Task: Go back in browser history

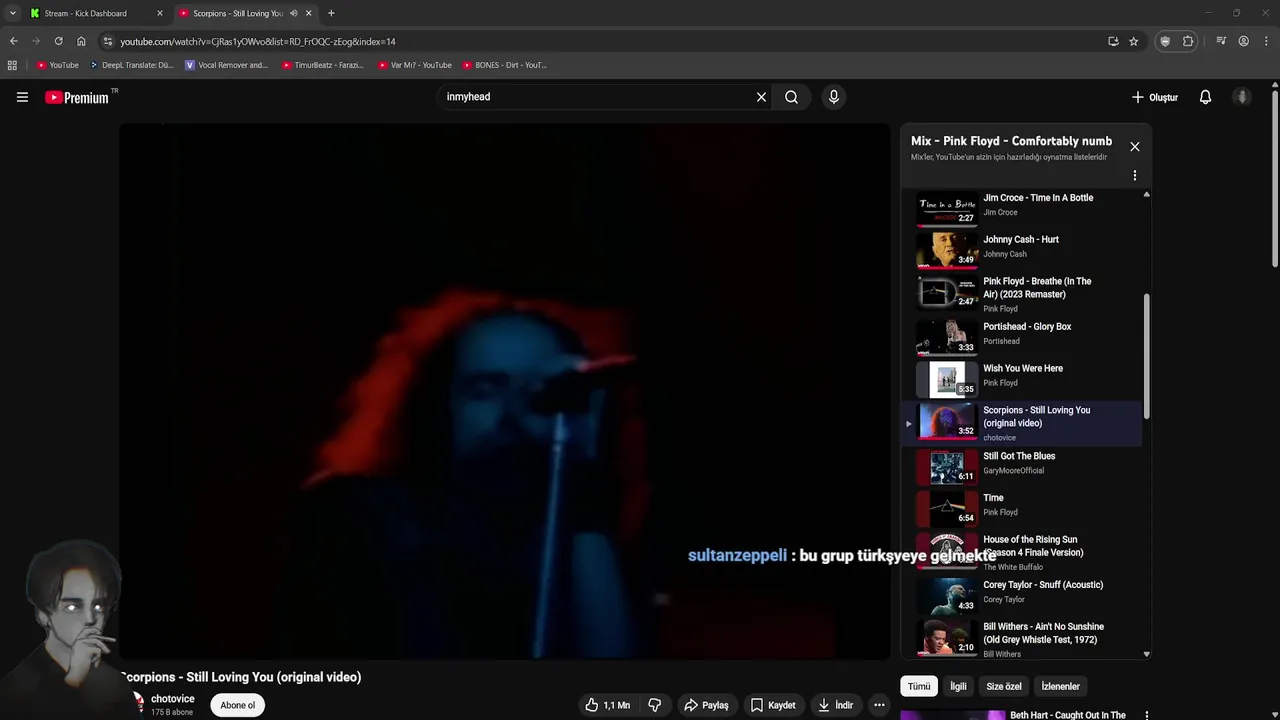Action: 13,41
